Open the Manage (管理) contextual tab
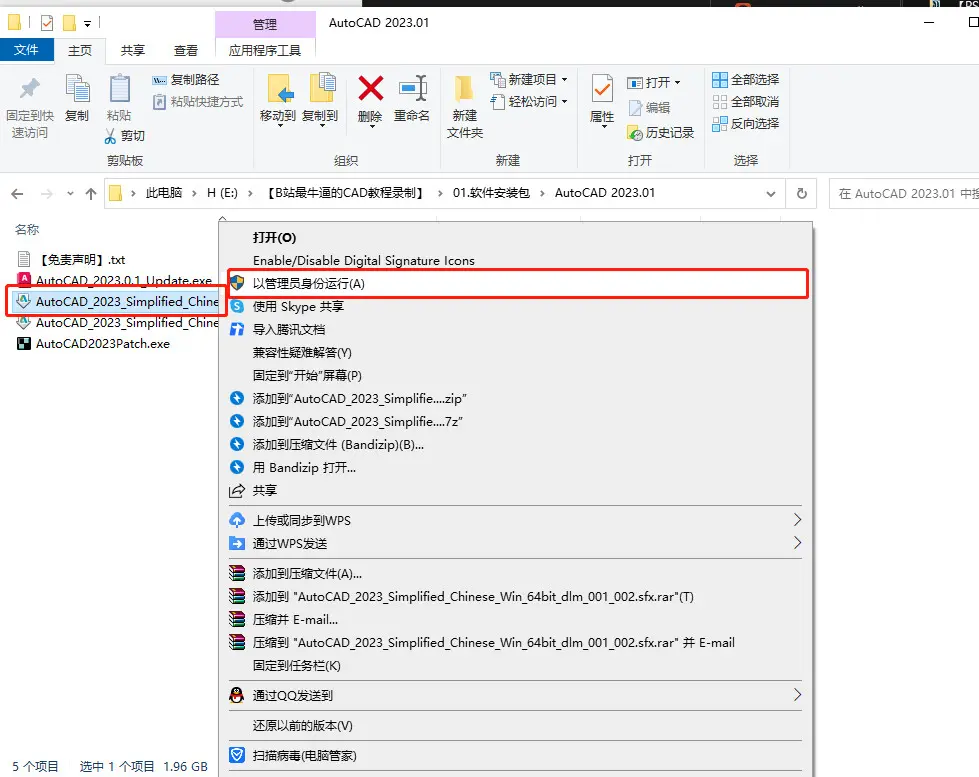Screen dimensions: 979x777 [x=265, y=24]
